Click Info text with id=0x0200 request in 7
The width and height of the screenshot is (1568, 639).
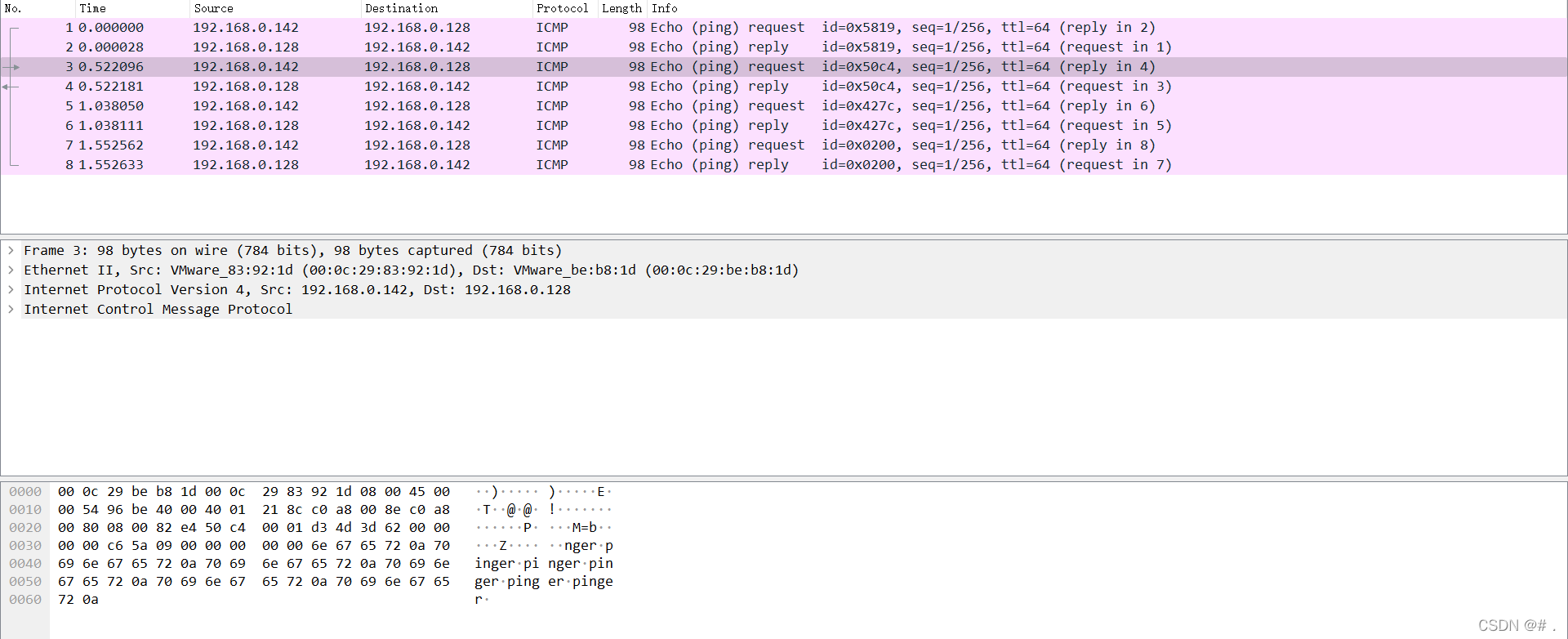pos(911,165)
